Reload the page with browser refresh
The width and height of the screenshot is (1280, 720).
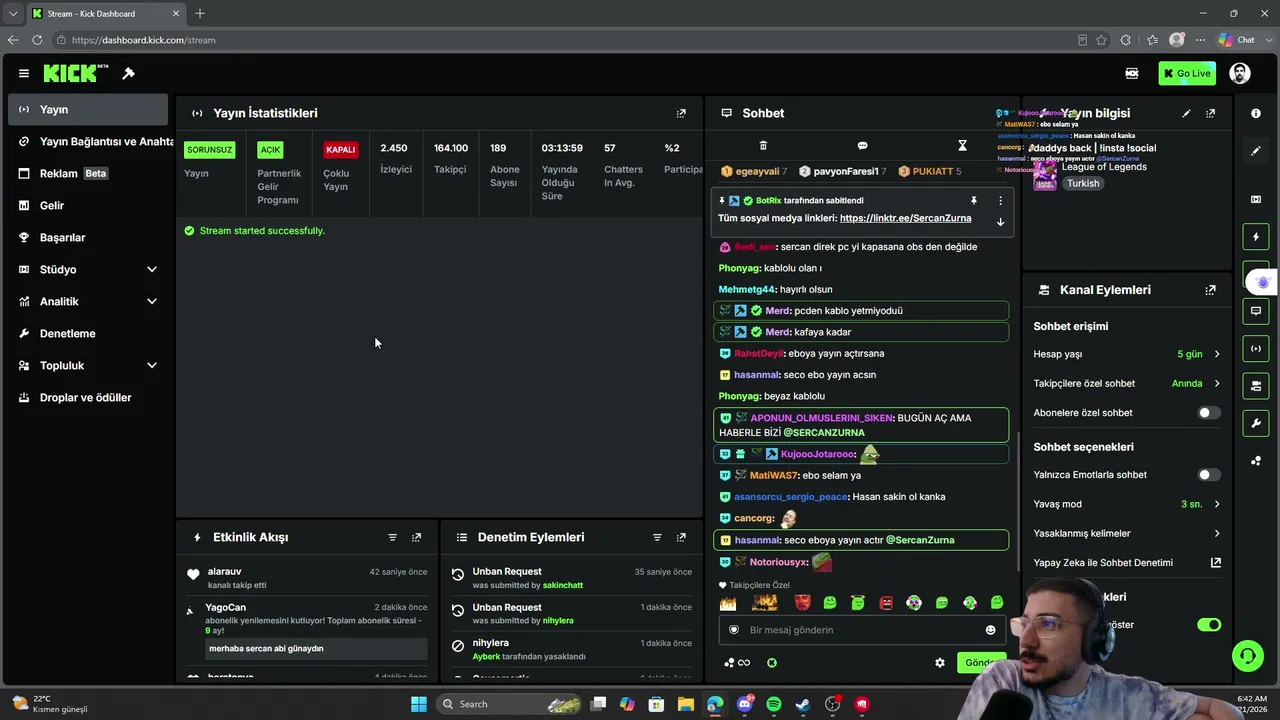[x=37, y=40]
